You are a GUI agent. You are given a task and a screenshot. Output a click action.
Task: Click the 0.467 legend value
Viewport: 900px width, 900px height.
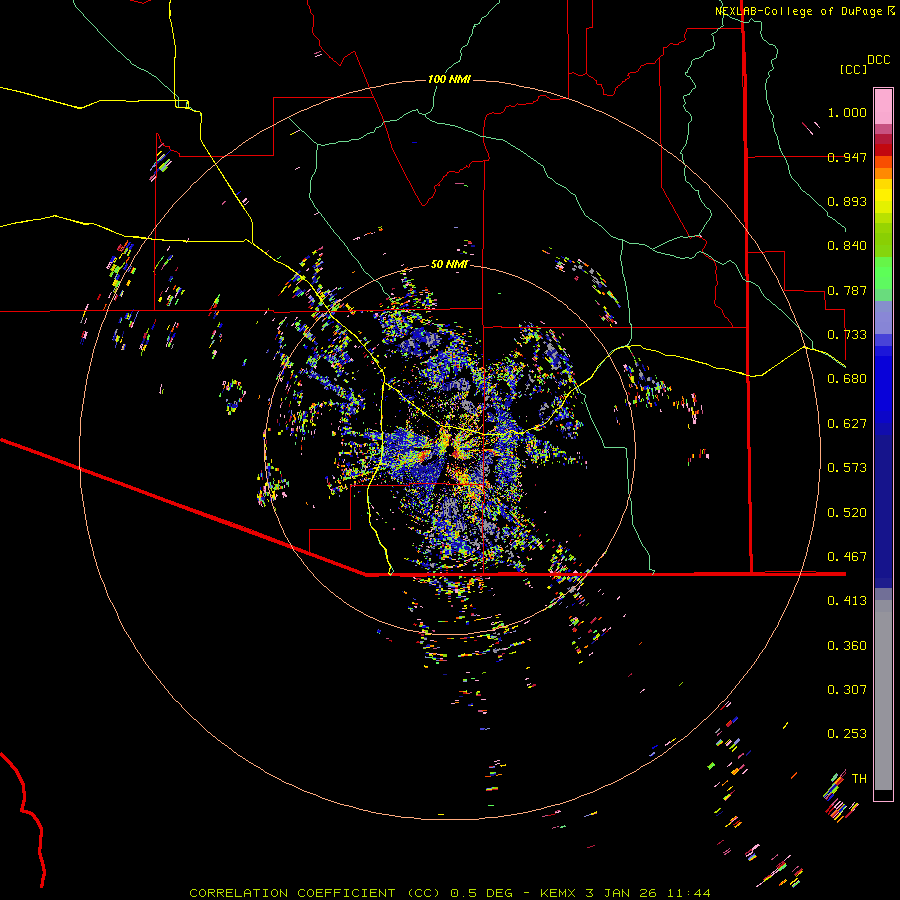tap(847, 557)
